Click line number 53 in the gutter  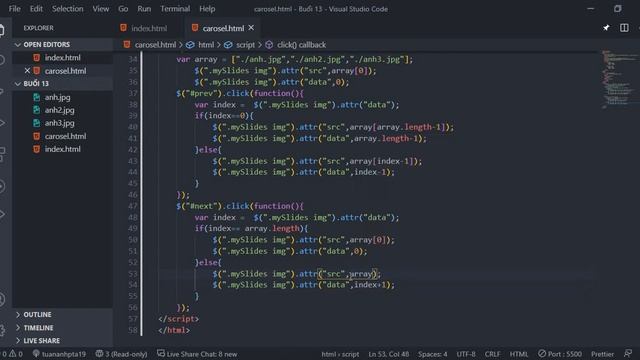(133, 273)
